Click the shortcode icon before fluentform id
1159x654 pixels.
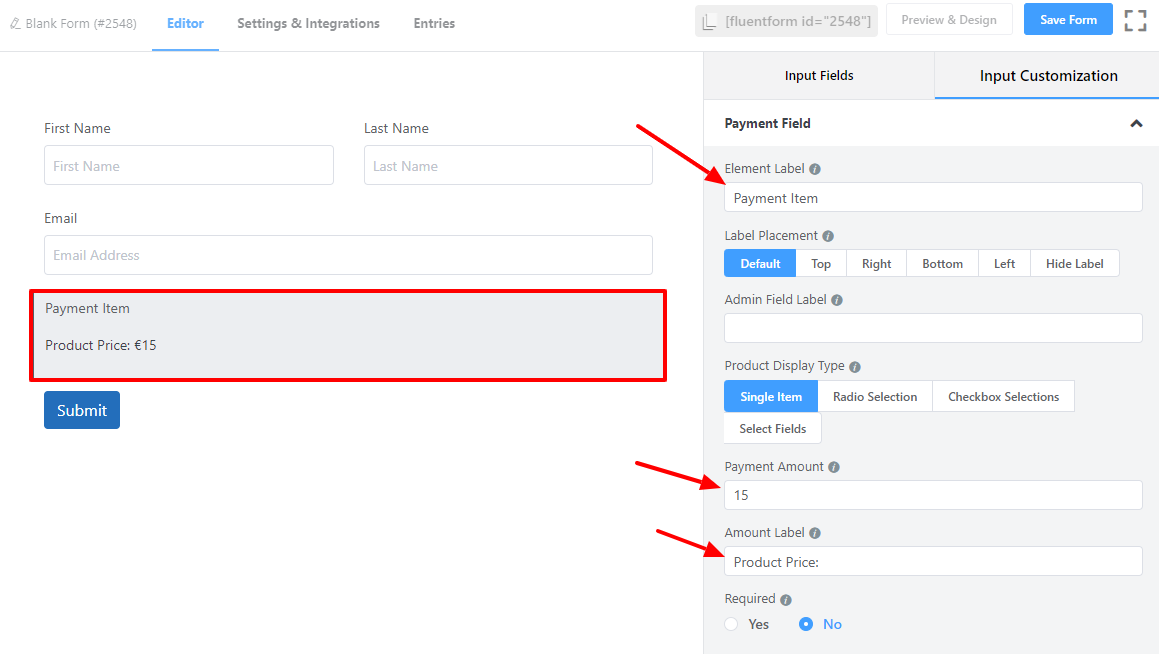(x=709, y=19)
